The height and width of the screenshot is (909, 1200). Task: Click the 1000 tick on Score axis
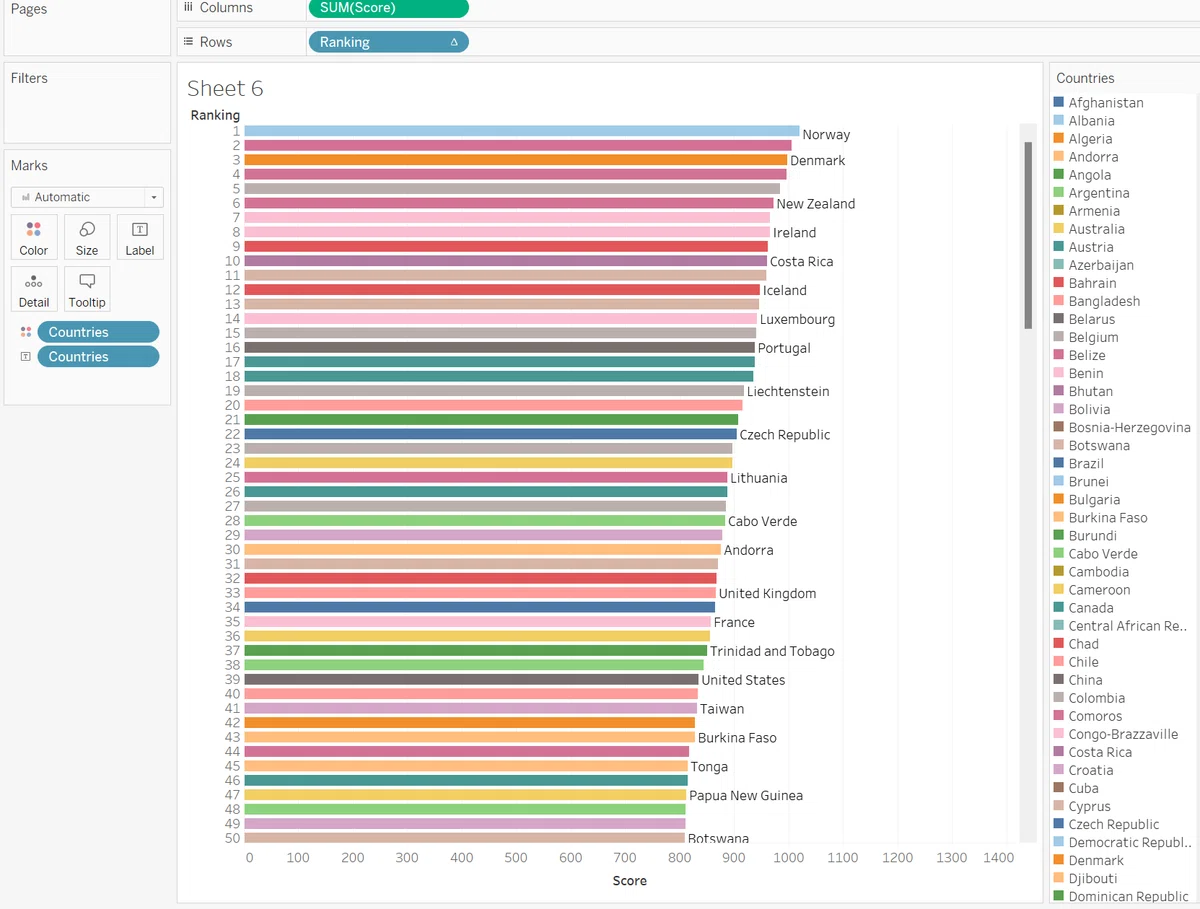(790, 858)
